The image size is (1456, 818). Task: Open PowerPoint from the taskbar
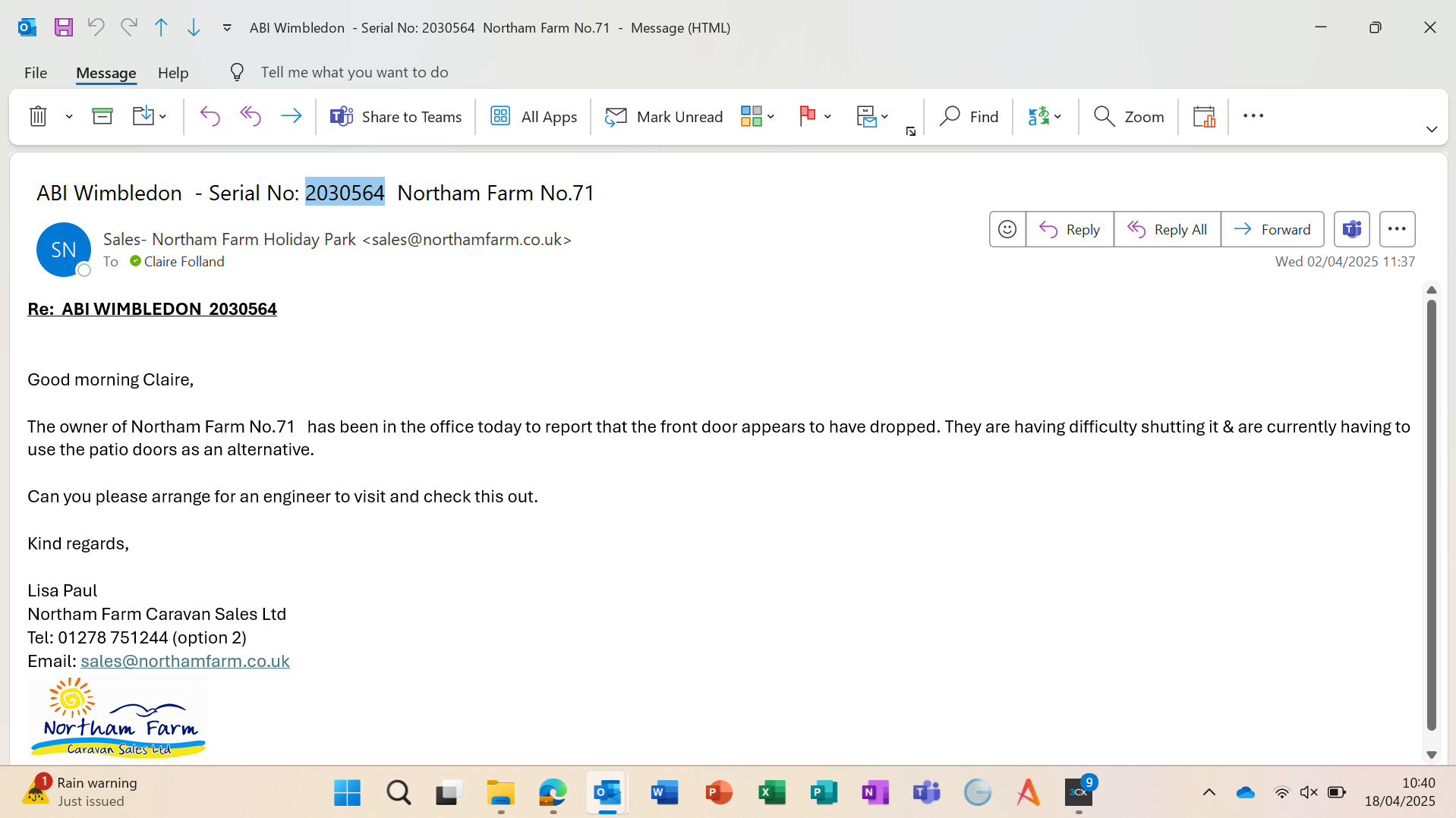[x=719, y=793]
